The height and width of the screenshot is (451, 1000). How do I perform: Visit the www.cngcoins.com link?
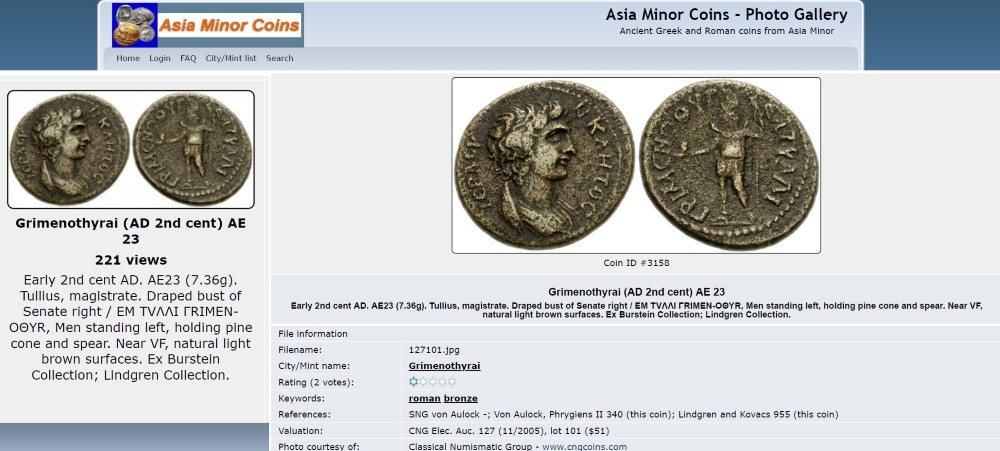pyautogui.click(x=584, y=447)
